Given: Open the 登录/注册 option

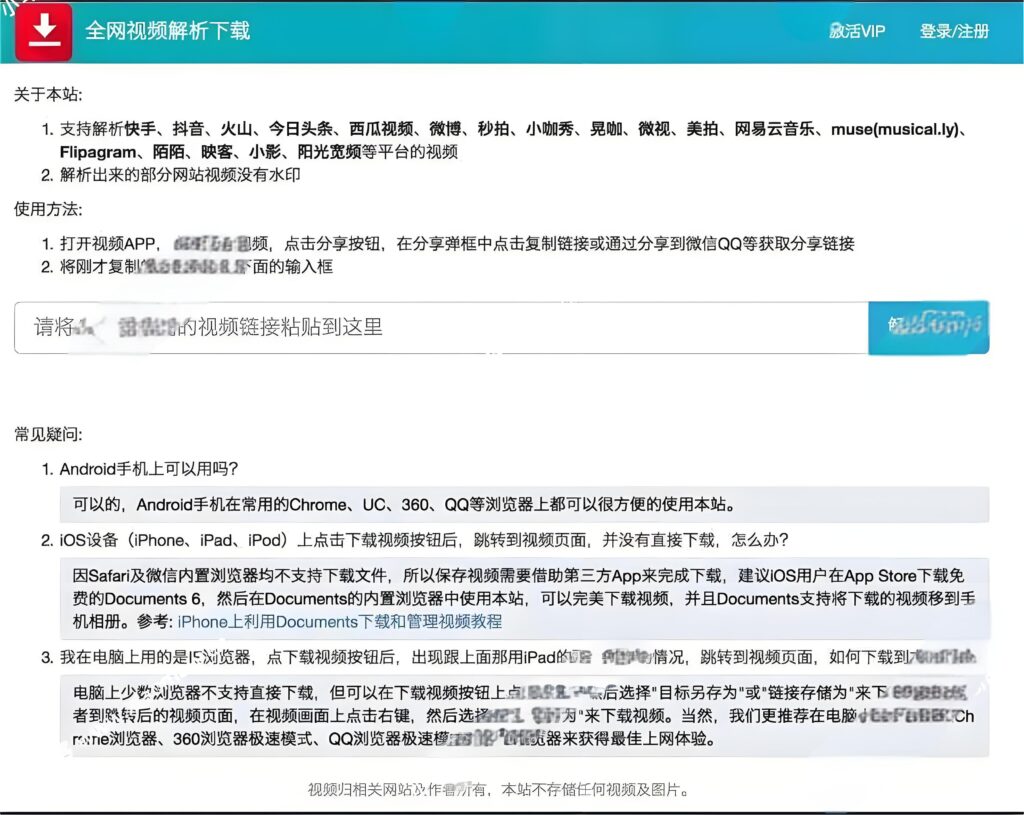Looking at the screenshot, I should click(x=953, y=31).
